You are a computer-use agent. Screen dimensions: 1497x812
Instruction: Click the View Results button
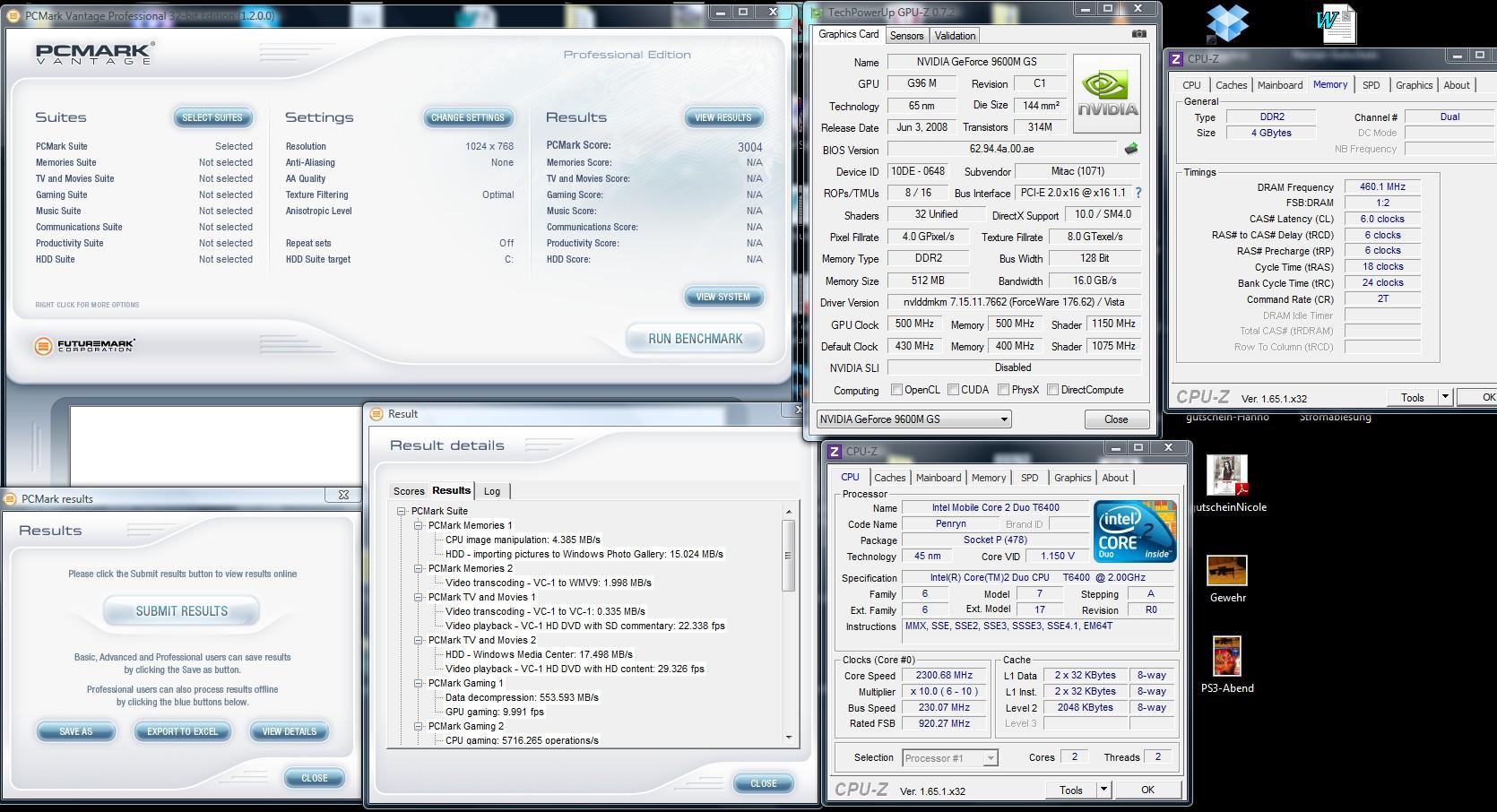pos(723,117)
